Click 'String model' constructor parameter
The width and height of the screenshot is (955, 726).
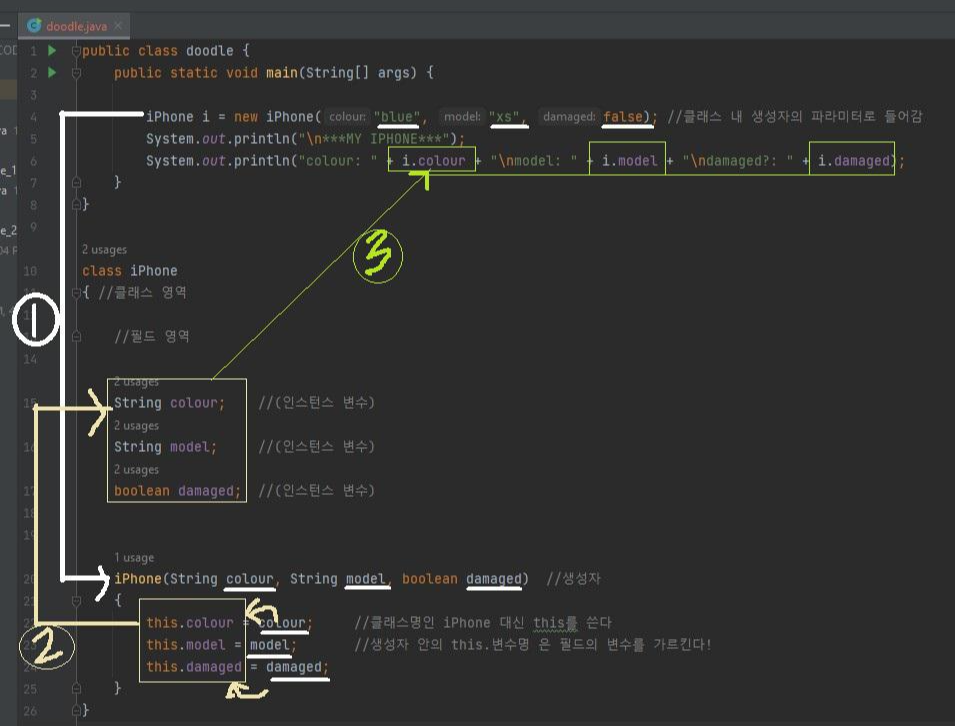point(338,579)
